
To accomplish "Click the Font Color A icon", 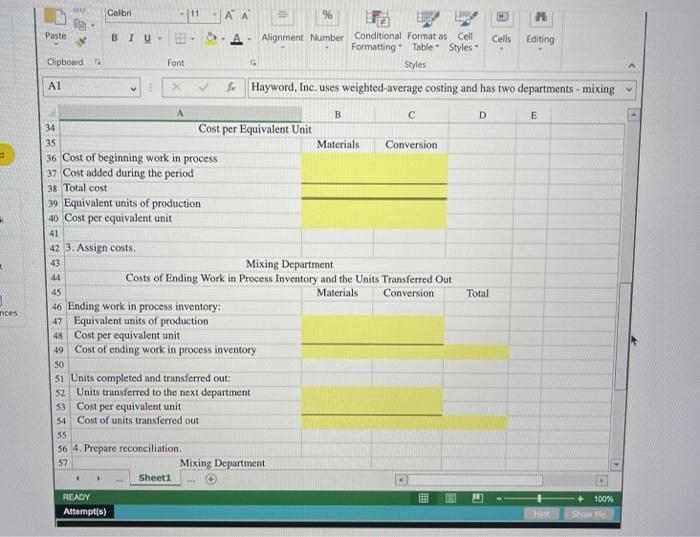I will 237,39.
